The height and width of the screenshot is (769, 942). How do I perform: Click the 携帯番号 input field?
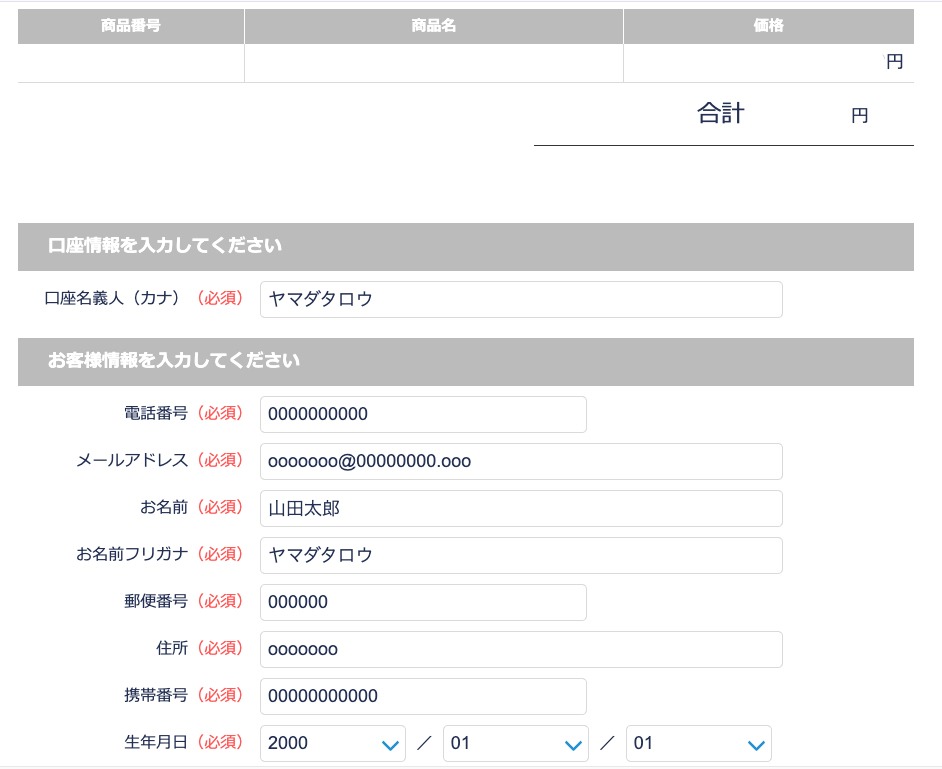click(x=422, y=696)
